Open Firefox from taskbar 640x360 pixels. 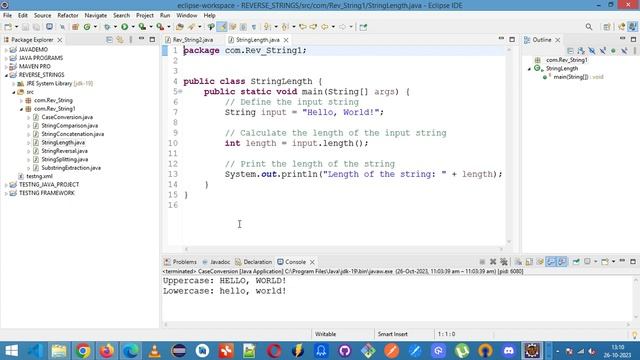[107, 351]
